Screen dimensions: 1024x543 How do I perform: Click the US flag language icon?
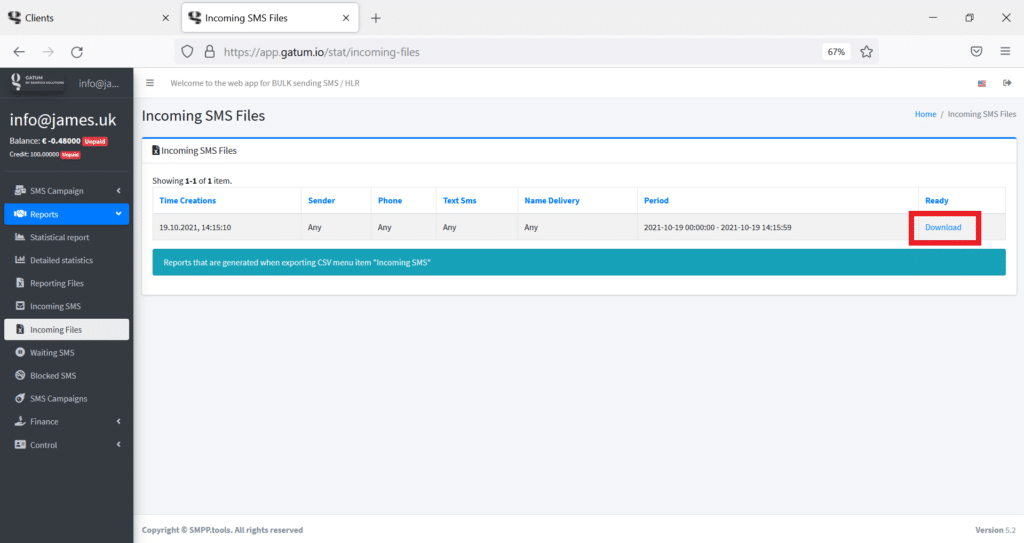(982, 83)
